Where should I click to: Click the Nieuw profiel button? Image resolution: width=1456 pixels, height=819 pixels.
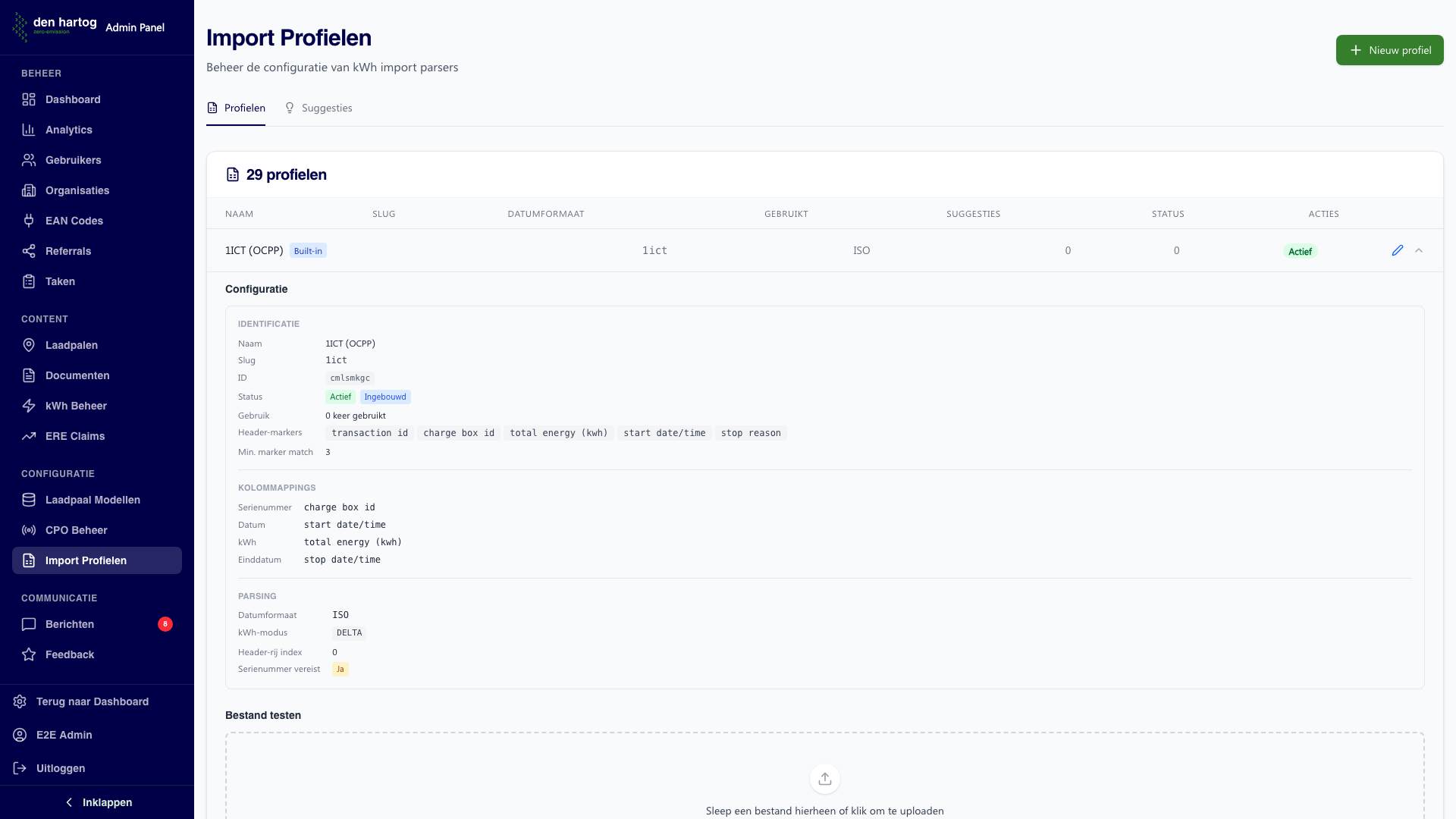(x=1389, y=50)
